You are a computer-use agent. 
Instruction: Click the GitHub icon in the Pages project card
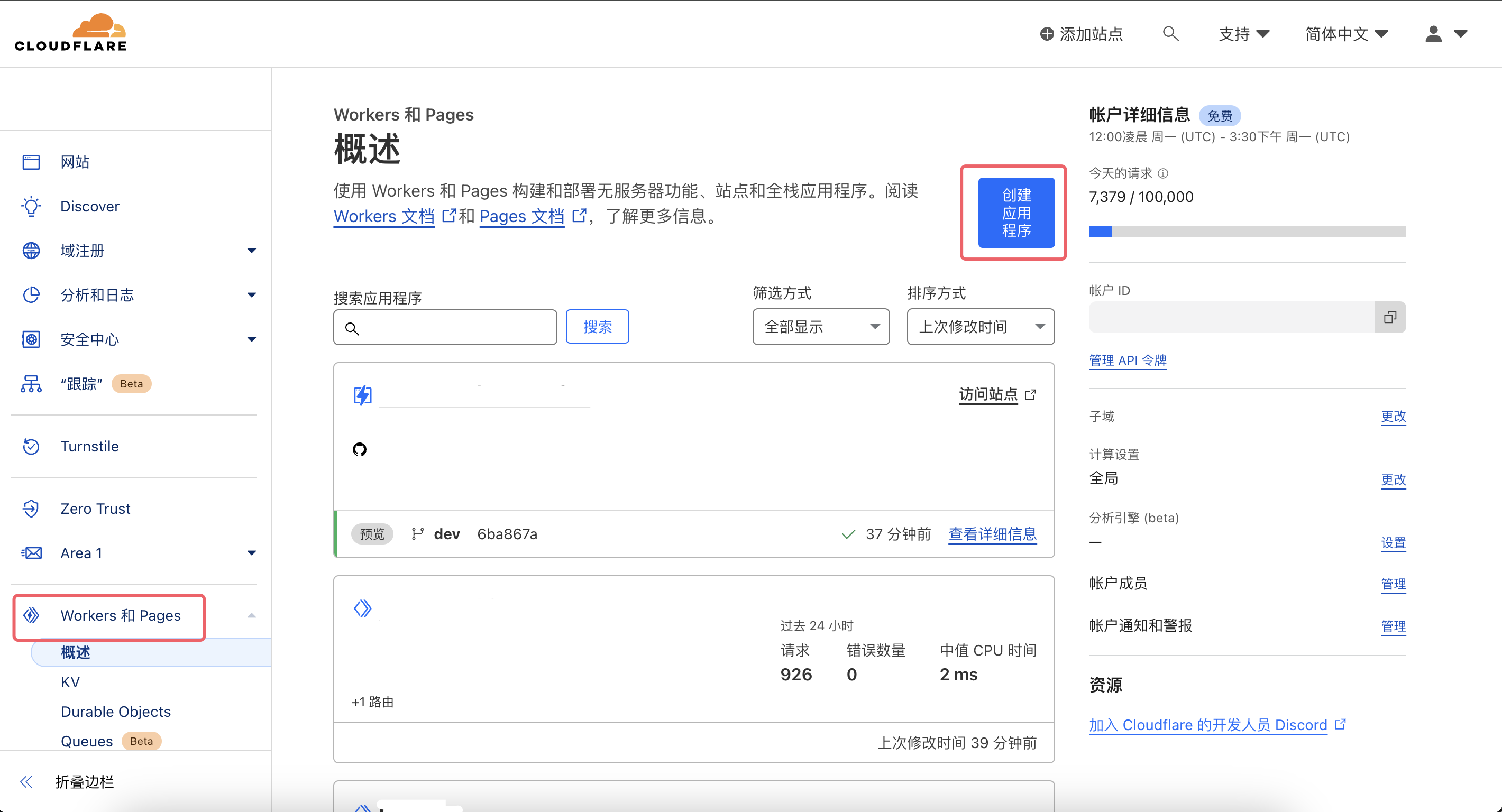[360, 449]
